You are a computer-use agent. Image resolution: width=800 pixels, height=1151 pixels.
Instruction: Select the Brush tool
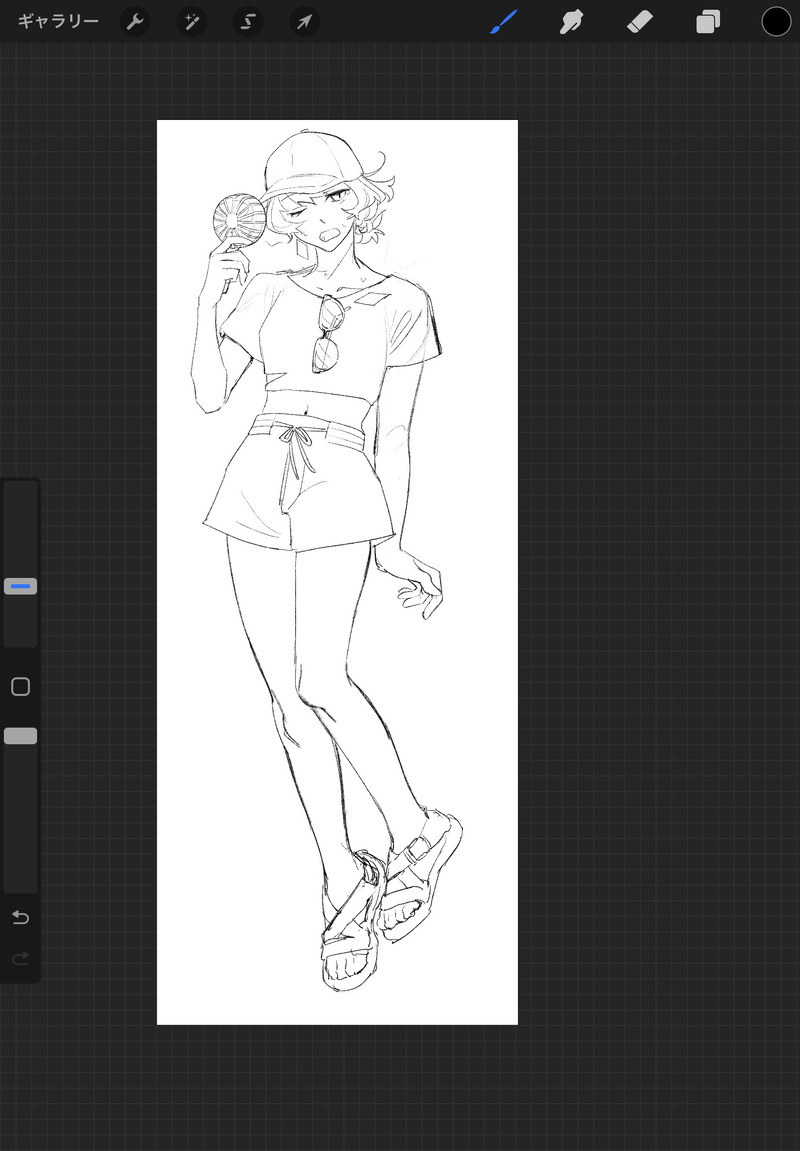click(503, 21)
